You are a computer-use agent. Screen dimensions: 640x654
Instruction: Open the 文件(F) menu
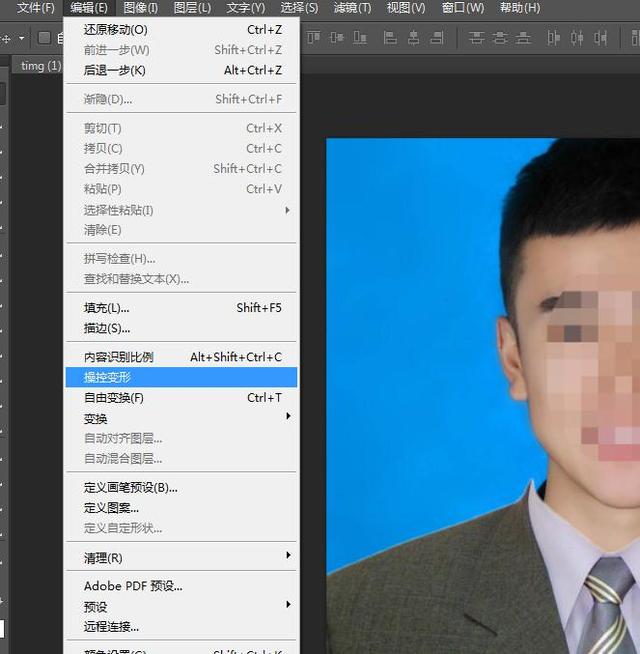[x=36, y=8]
